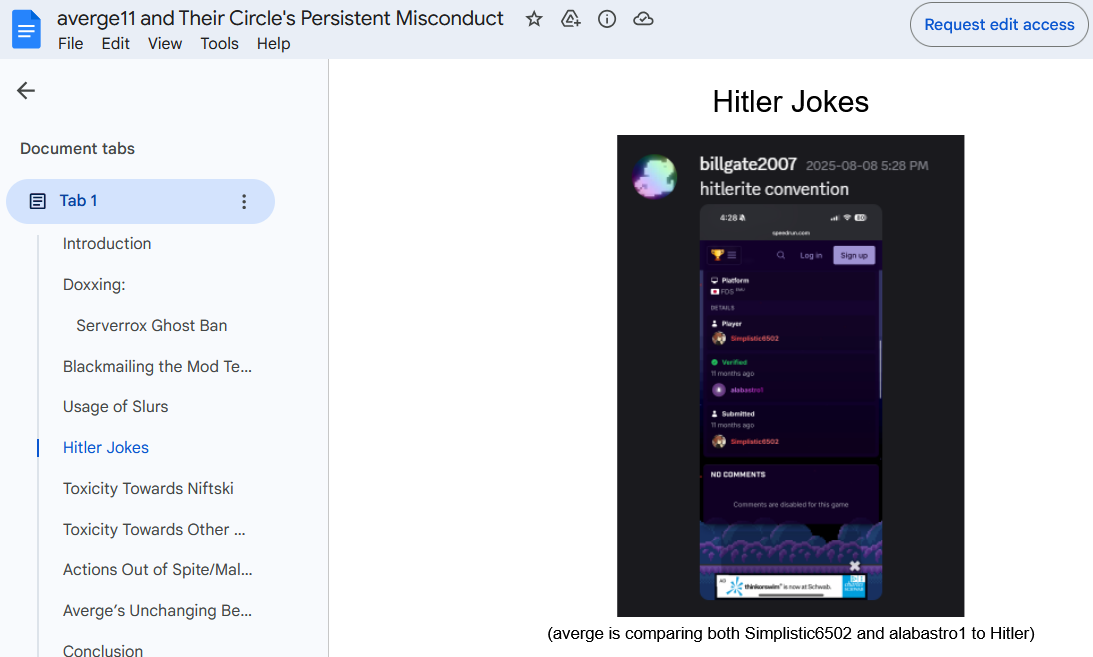Open the Edit menu
The width and height of the screenshot is (1093, 657).
tap(116, 44)
